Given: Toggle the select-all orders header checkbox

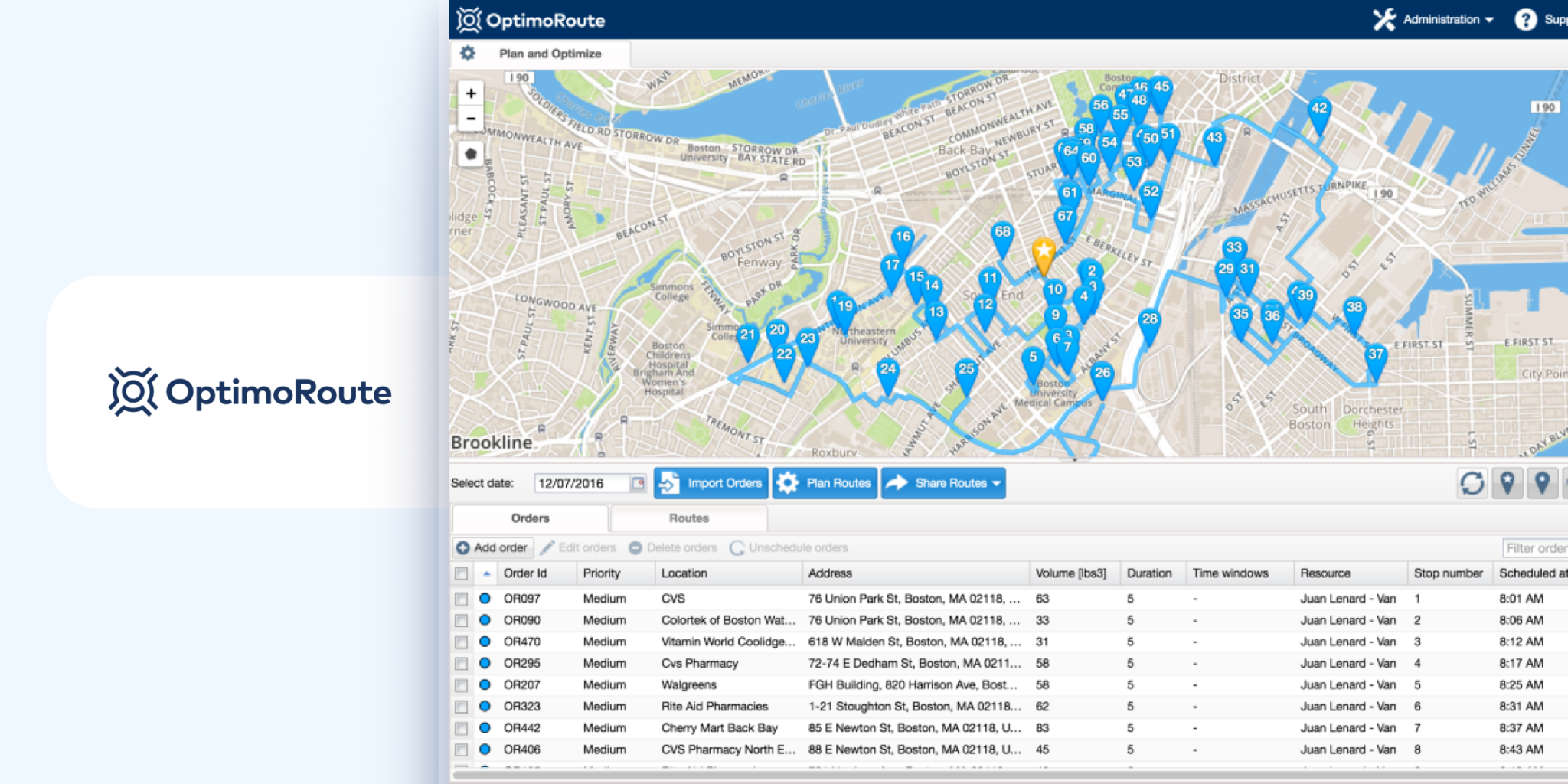Looking at the screenshot, I should 461,573.
